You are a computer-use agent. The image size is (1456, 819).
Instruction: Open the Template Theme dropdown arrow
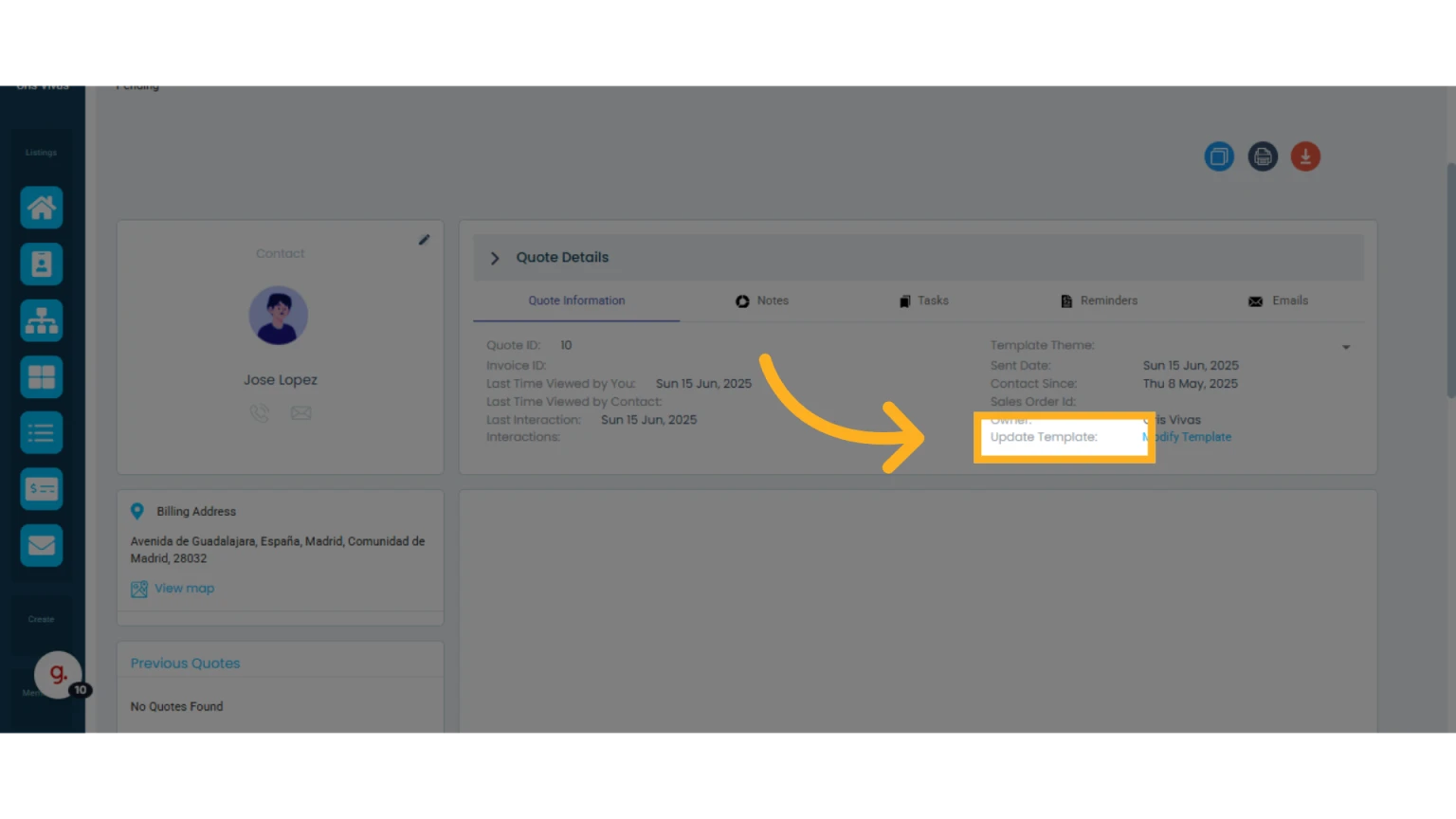click(x=1346, y=347)
